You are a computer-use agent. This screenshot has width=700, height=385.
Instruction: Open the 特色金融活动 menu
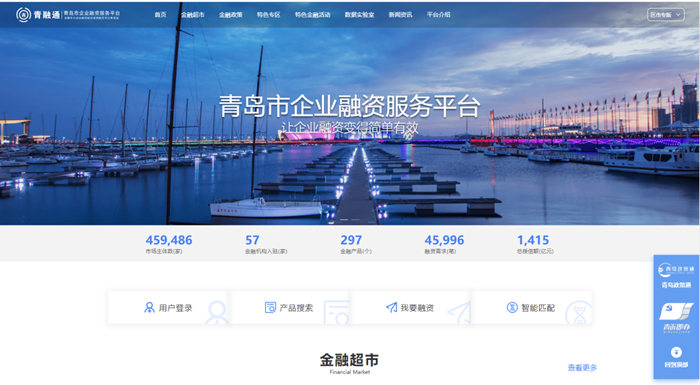[312, 15]
